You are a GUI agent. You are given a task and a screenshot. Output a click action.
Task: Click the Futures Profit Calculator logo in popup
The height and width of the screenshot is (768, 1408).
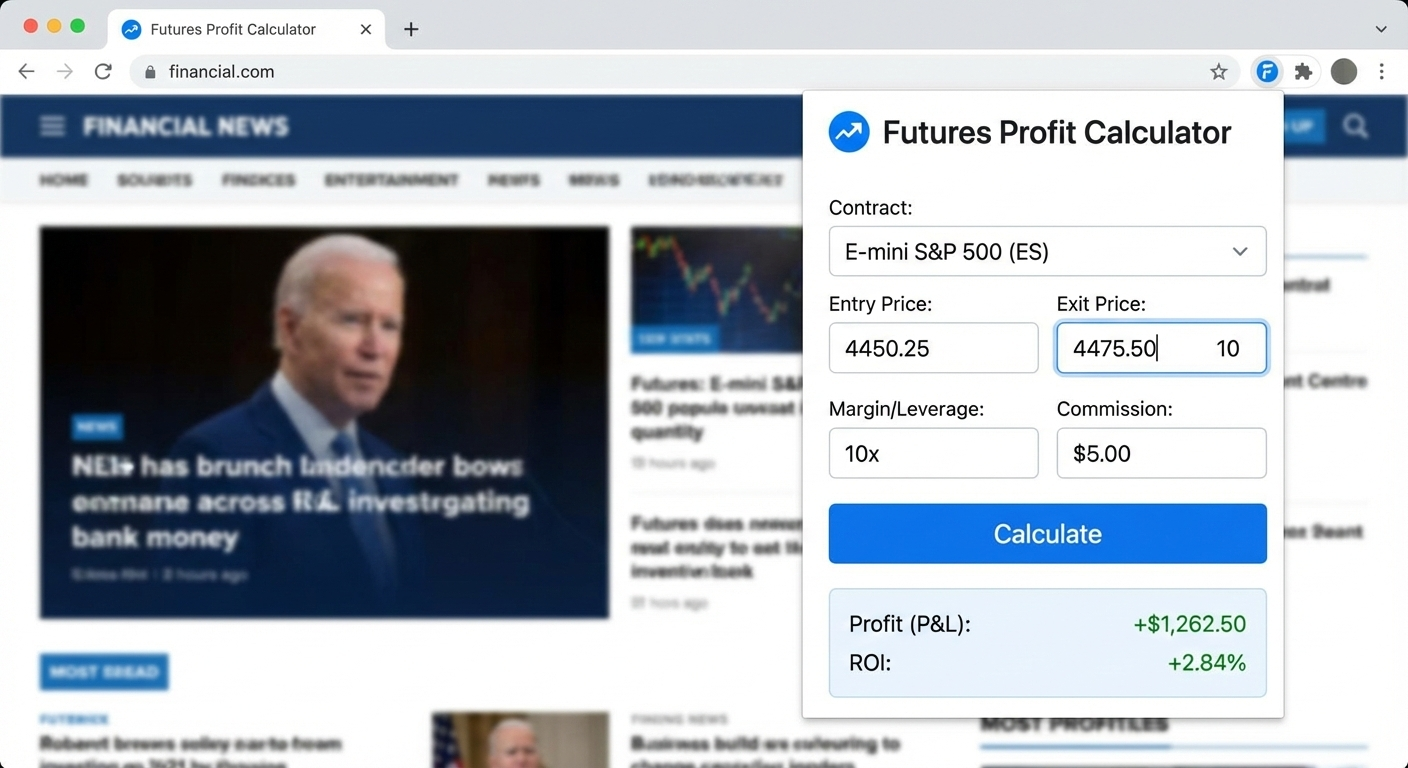point(848,131)
